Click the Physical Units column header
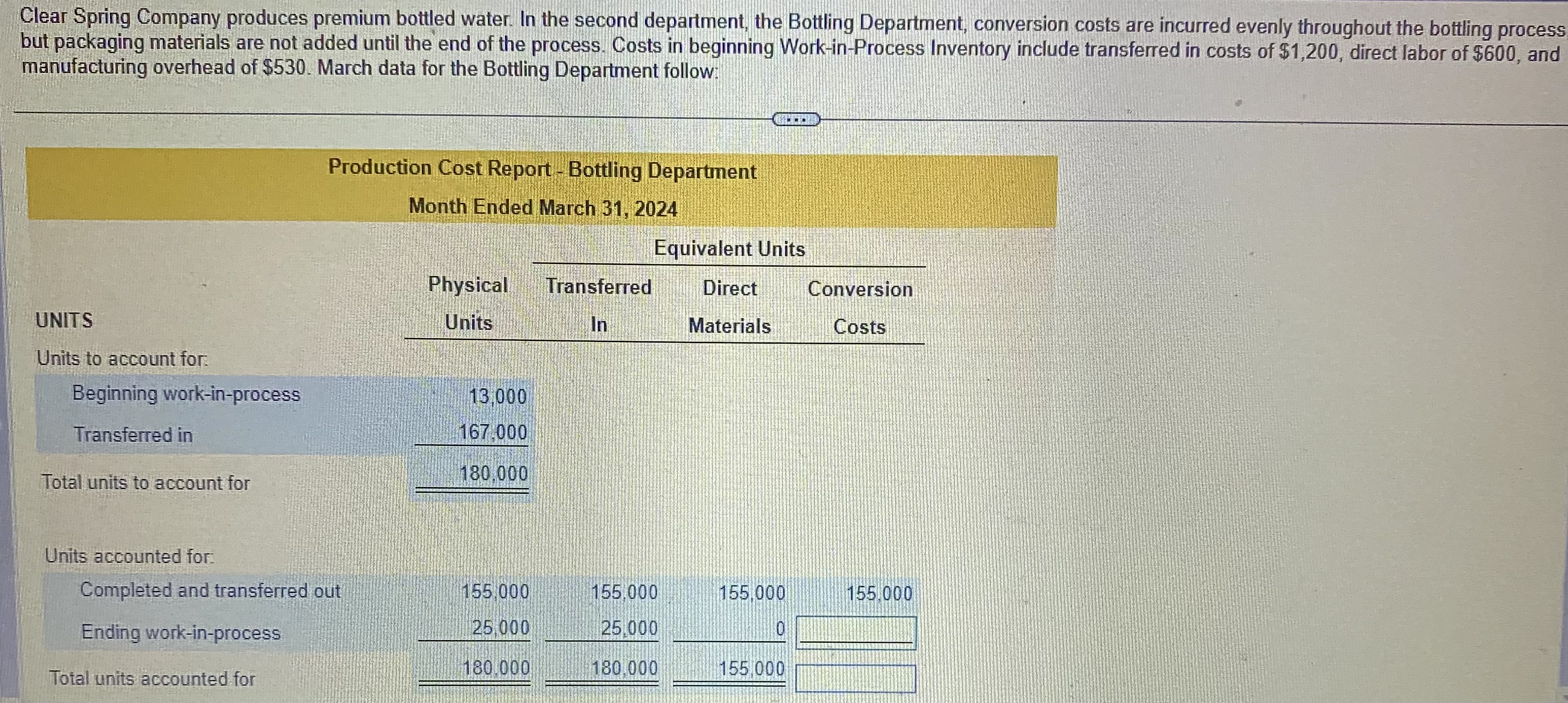Screen dimensions: 1568x703 [x=469, y=304]
